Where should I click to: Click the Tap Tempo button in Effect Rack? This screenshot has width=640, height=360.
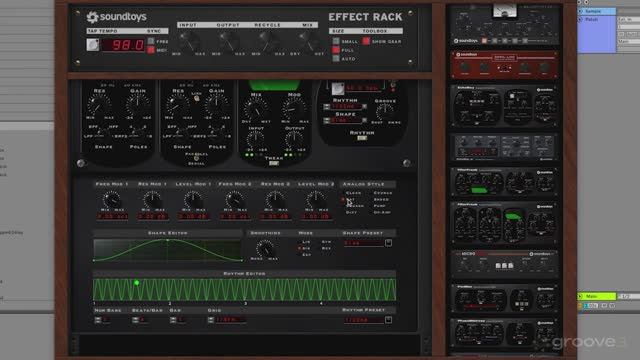[x=93, y=44]
